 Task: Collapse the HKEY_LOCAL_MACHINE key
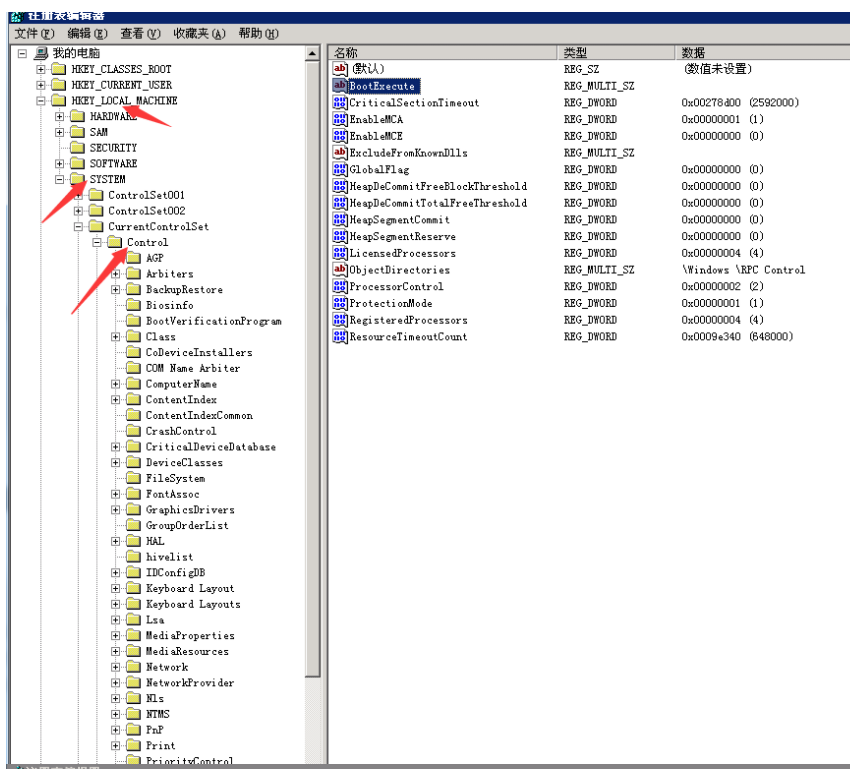click(41, 101)
